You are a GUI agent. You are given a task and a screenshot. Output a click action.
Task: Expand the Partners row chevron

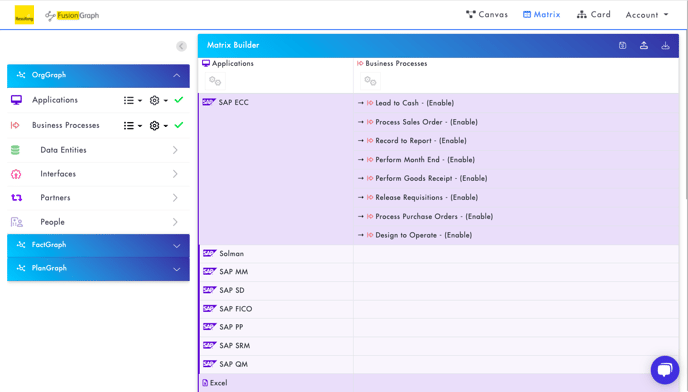pos(175,198)
